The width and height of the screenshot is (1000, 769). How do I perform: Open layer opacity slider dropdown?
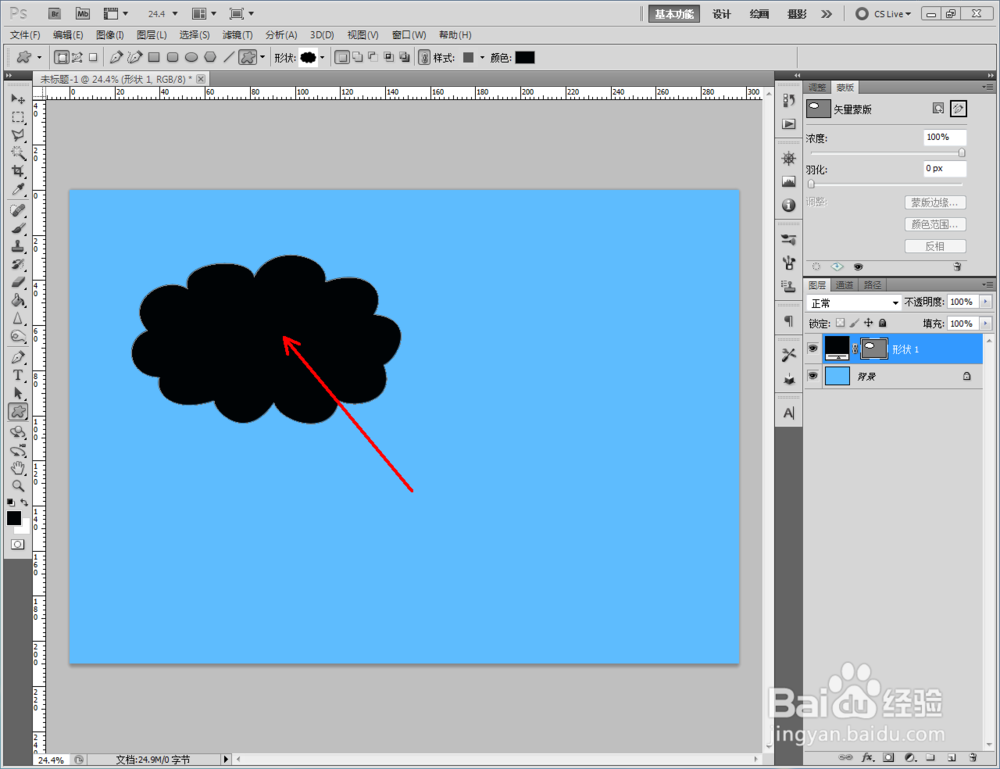click(986, 302)
